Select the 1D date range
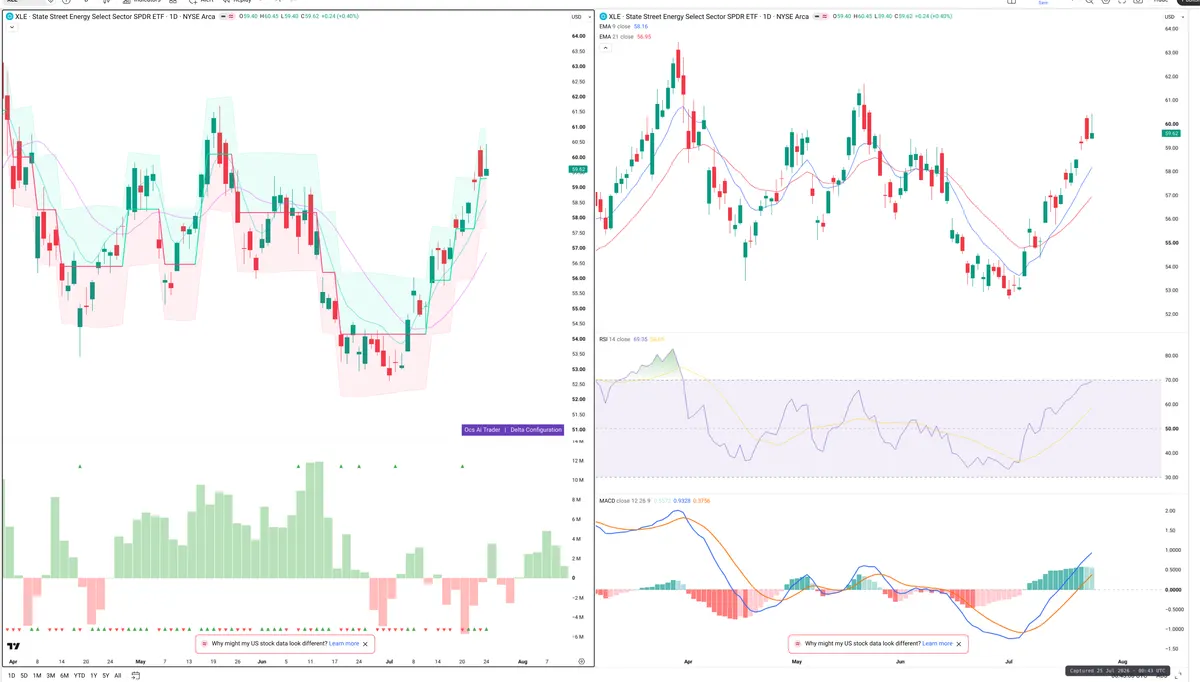The height and width of the screenshot is (682, 1200). [x=11, y=676]
